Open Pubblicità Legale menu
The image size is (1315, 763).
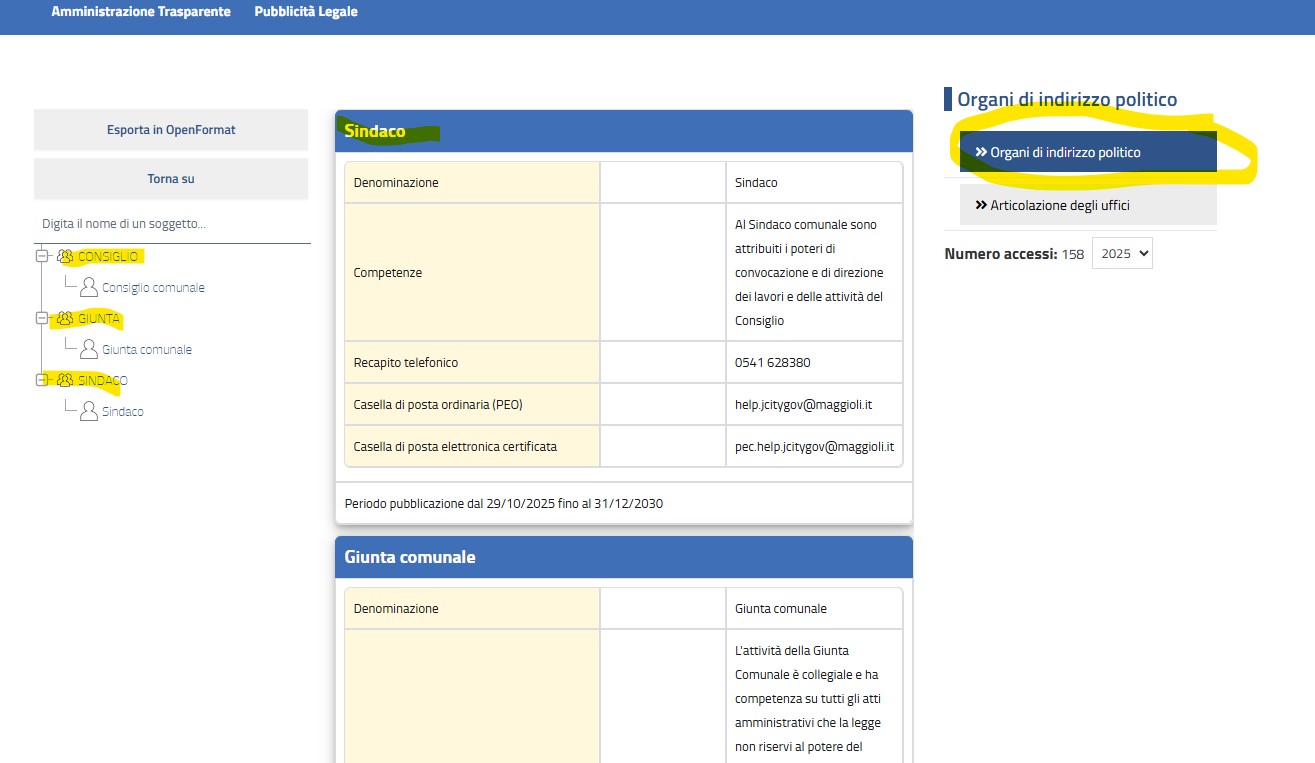tap(306, 12)
